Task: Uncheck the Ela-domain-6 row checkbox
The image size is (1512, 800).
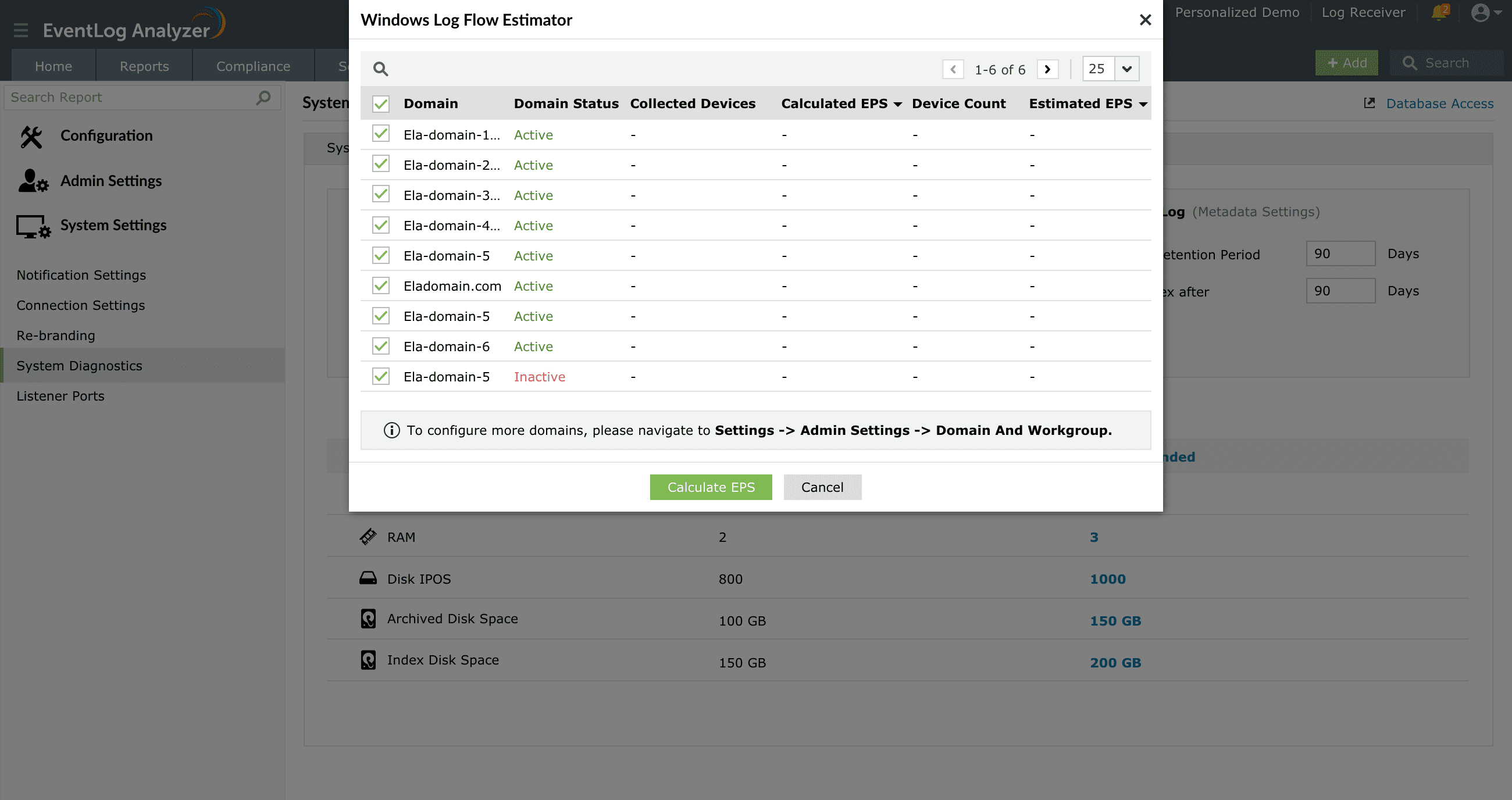Action: point(381,347)
